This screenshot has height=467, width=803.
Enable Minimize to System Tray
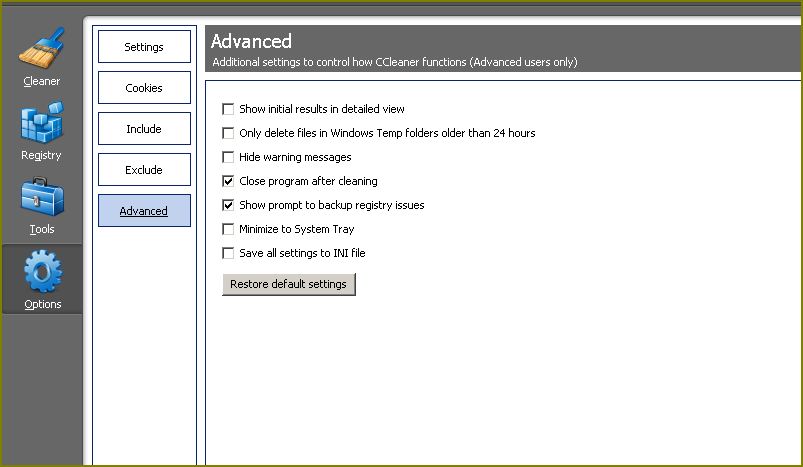pos(228,229)
